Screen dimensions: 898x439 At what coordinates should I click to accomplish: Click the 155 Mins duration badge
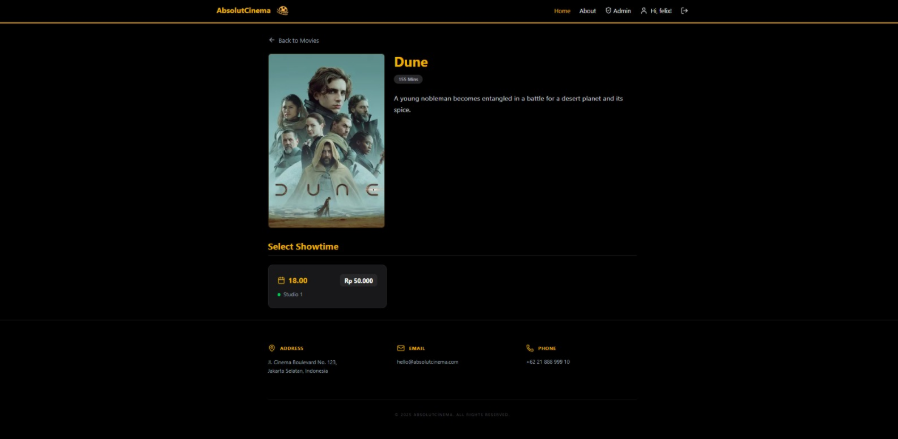pyautogui.click(x=408, y=80)
